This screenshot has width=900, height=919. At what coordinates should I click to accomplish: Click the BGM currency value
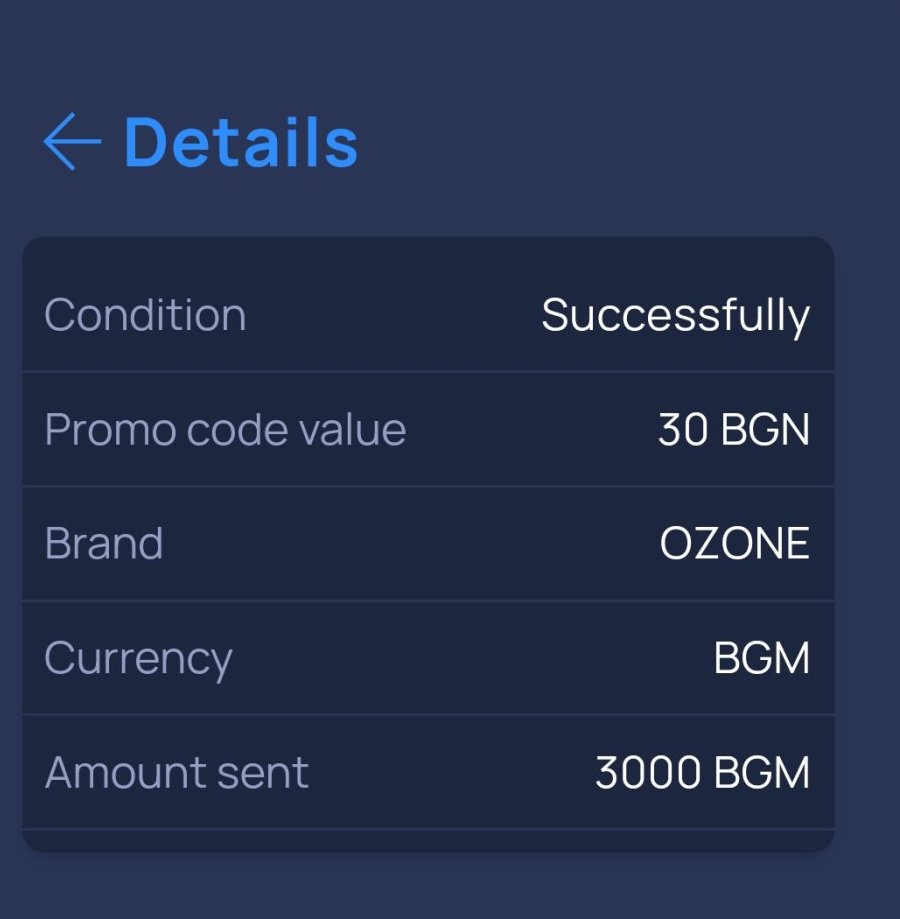[761, 659]
